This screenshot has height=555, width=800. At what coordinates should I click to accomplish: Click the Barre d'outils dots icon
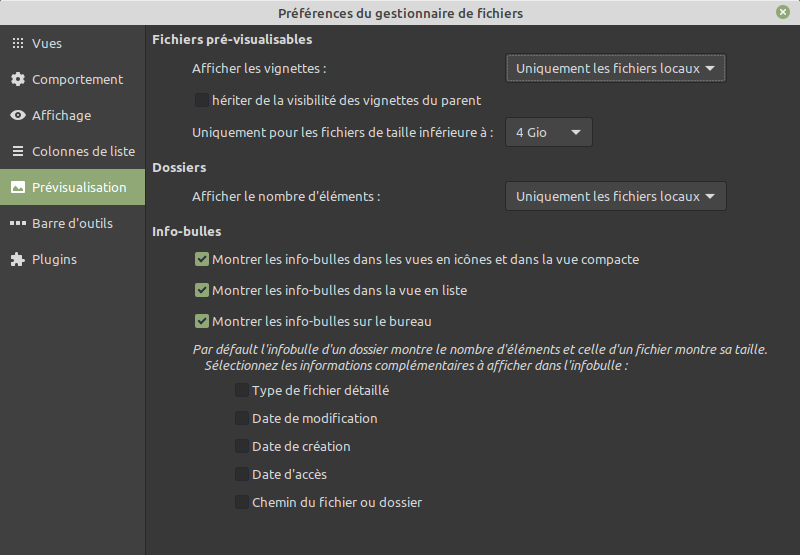(17, 224)
